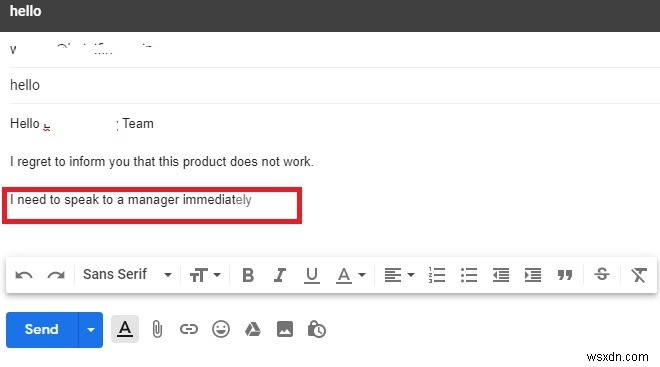Image resolution: width=660 pixels, height=367 pixels.
Task: Insert an emoji
Action: coord(221,329)
